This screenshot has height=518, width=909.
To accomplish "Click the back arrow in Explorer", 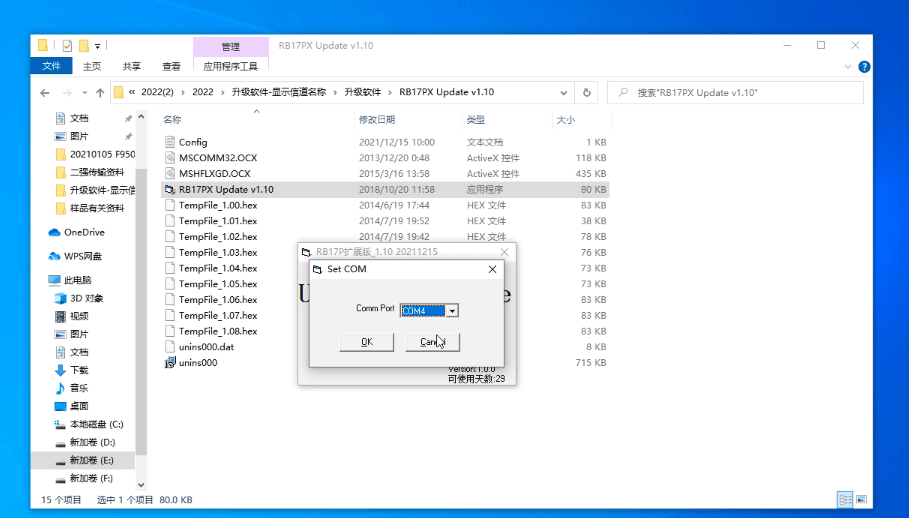I will (45, 92).
